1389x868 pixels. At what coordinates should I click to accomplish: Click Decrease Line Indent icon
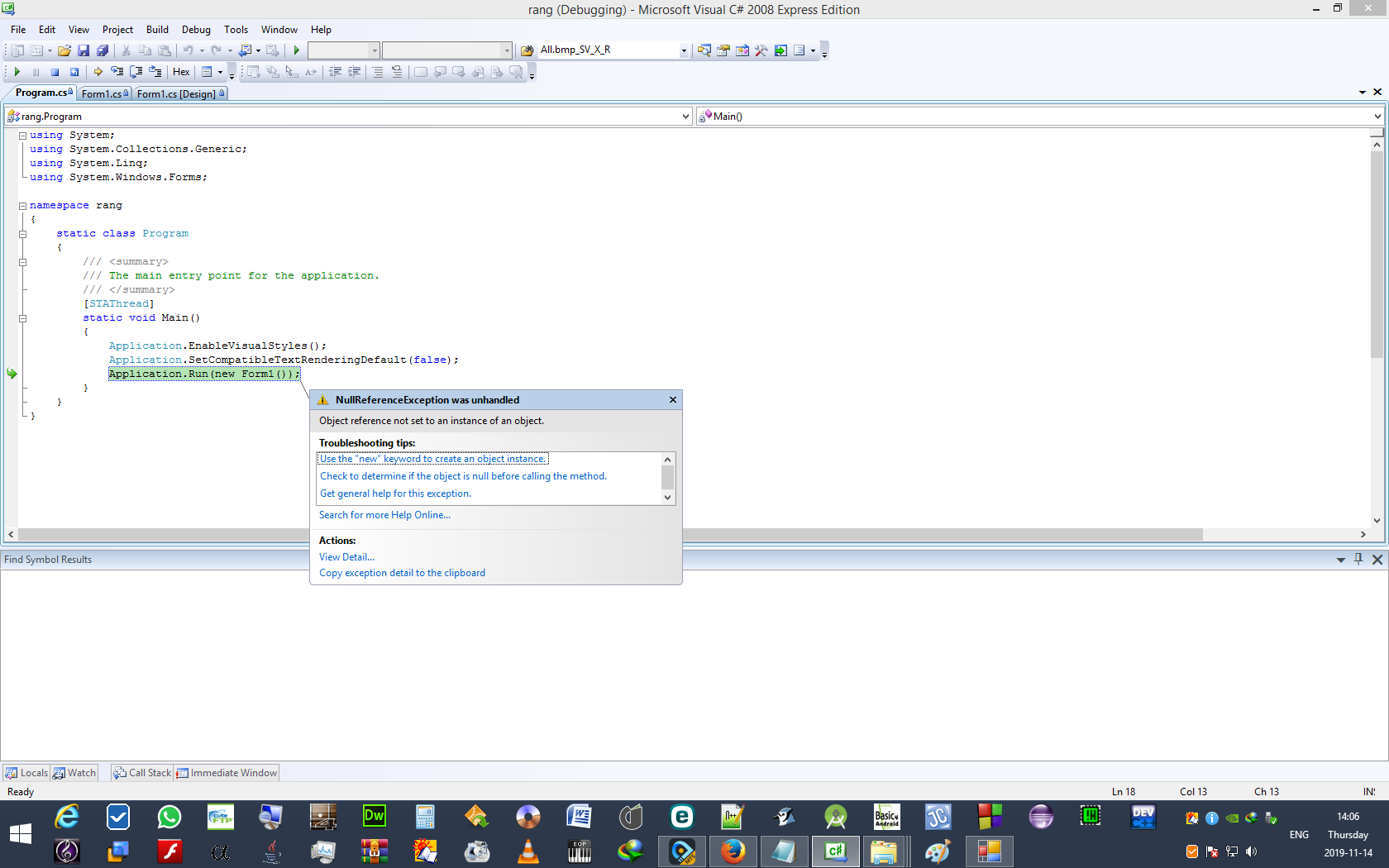tap(335, 72)
